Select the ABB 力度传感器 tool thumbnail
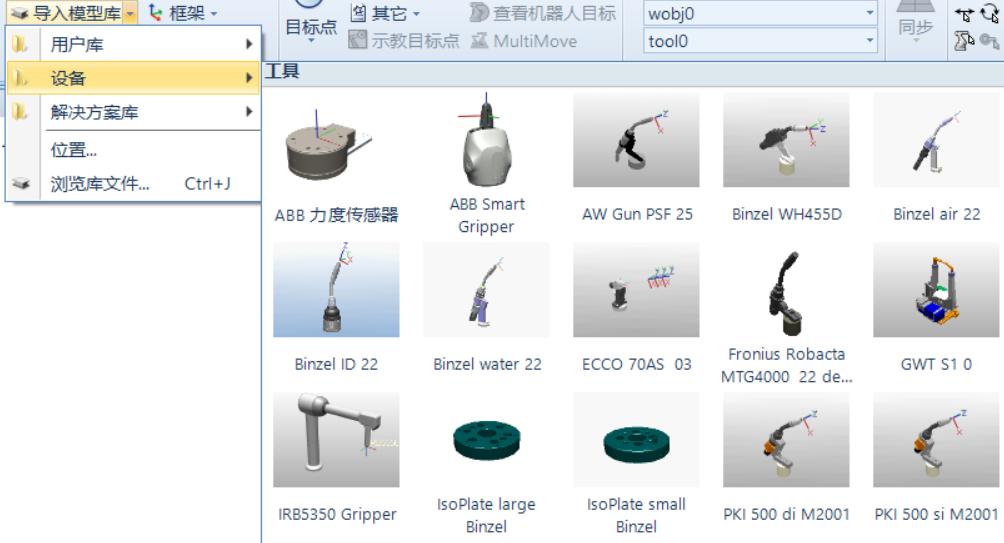Viewport: 1004px width, 543px height. tap(336, 140)
